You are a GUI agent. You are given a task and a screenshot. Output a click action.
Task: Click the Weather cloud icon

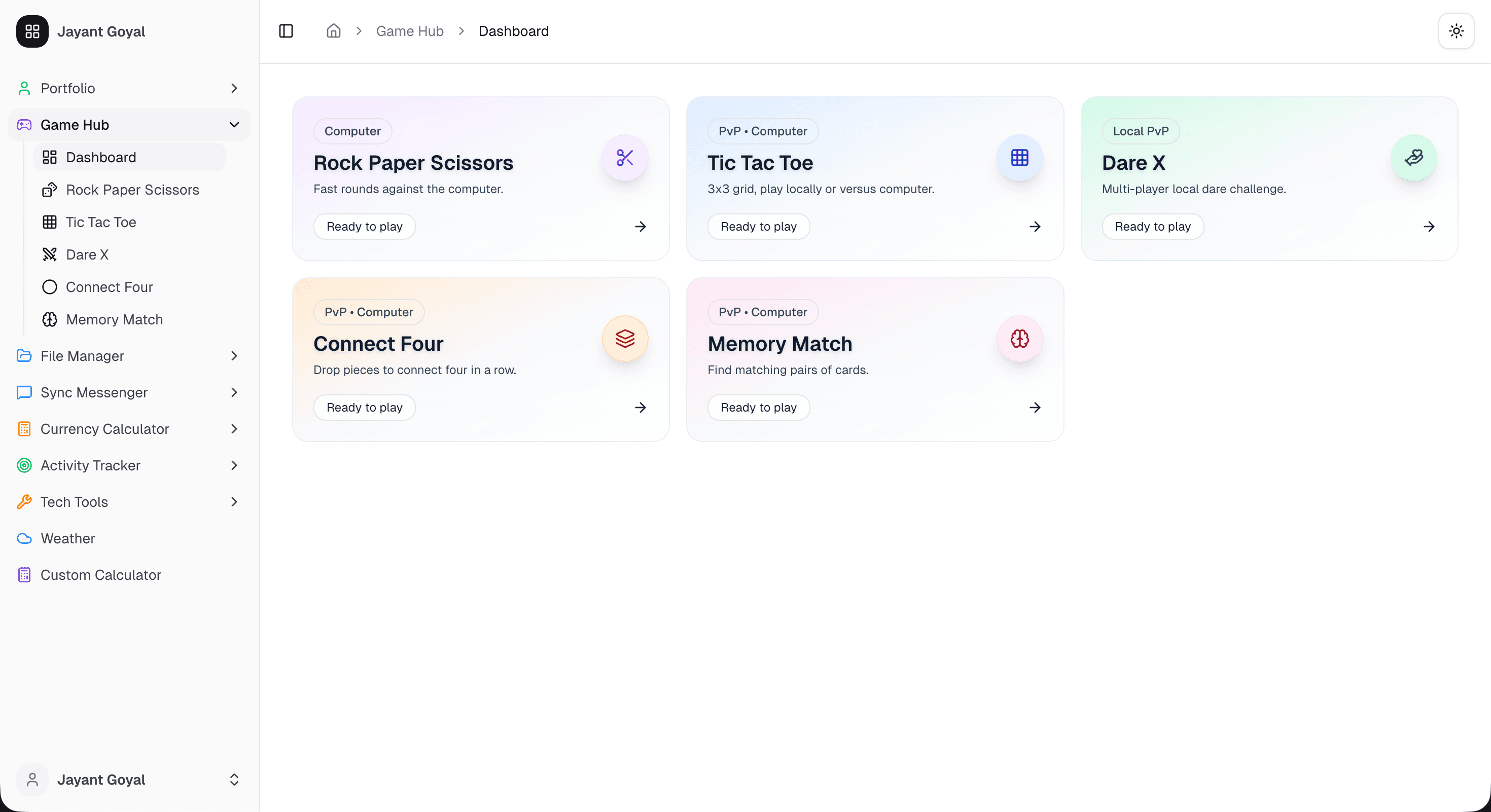[24, 538]
